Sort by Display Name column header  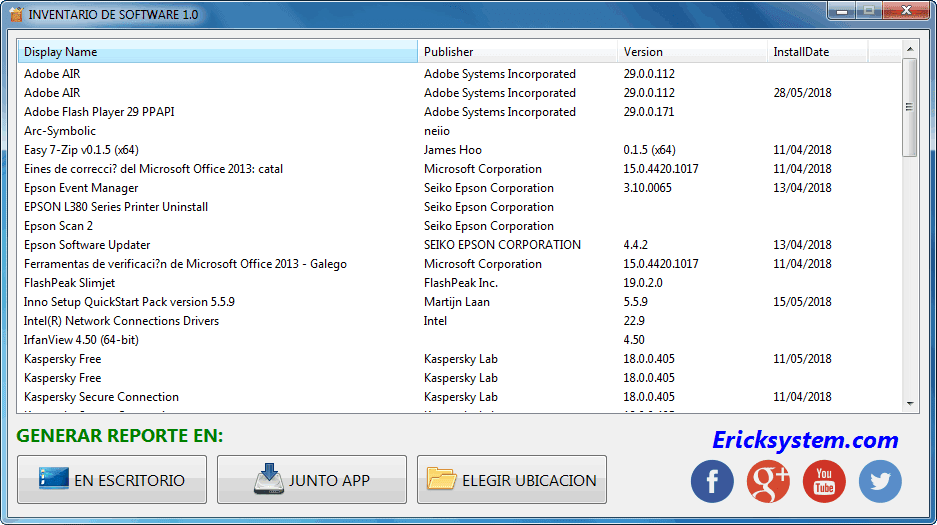[x=218, y=52]
